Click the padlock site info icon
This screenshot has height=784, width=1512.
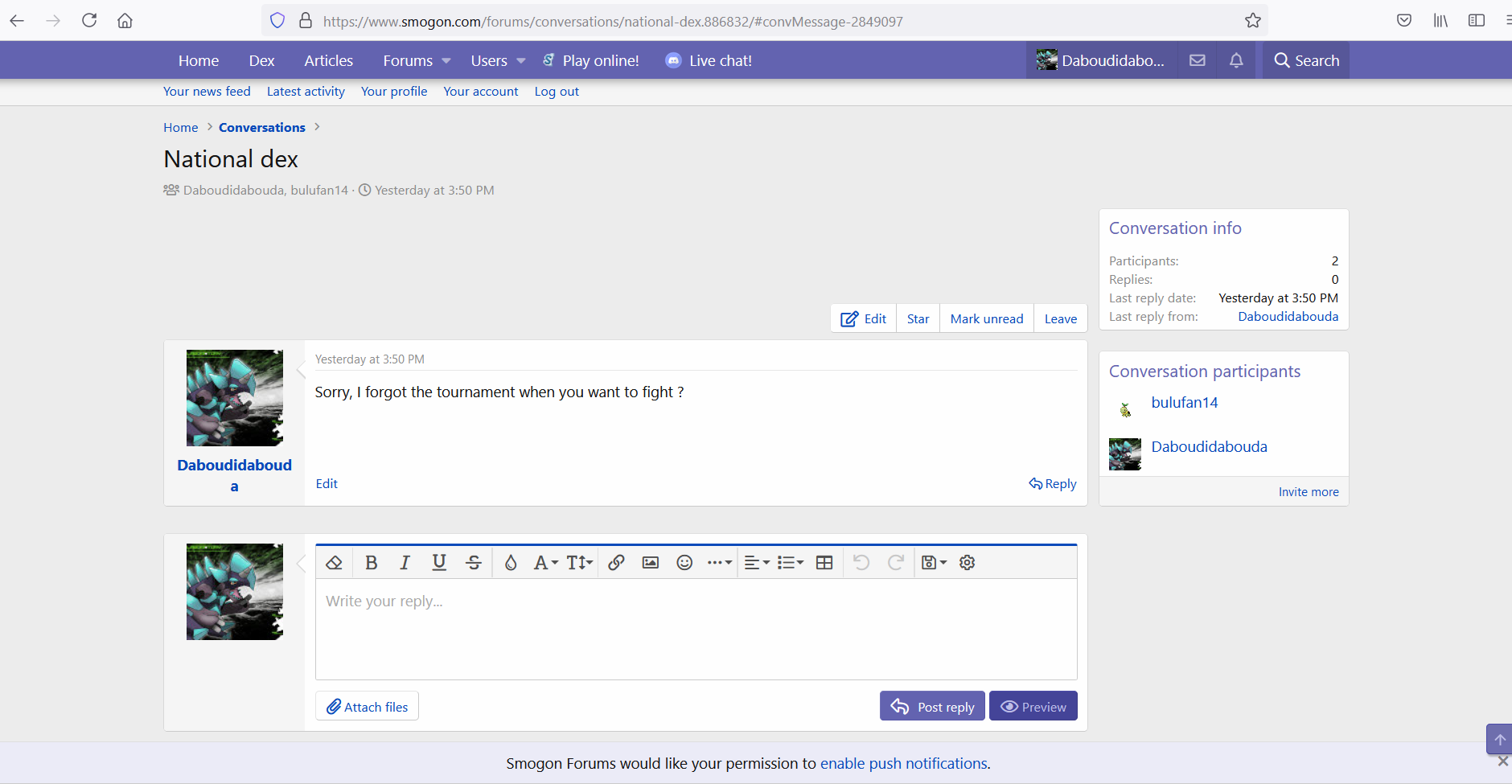coord(306,21)
